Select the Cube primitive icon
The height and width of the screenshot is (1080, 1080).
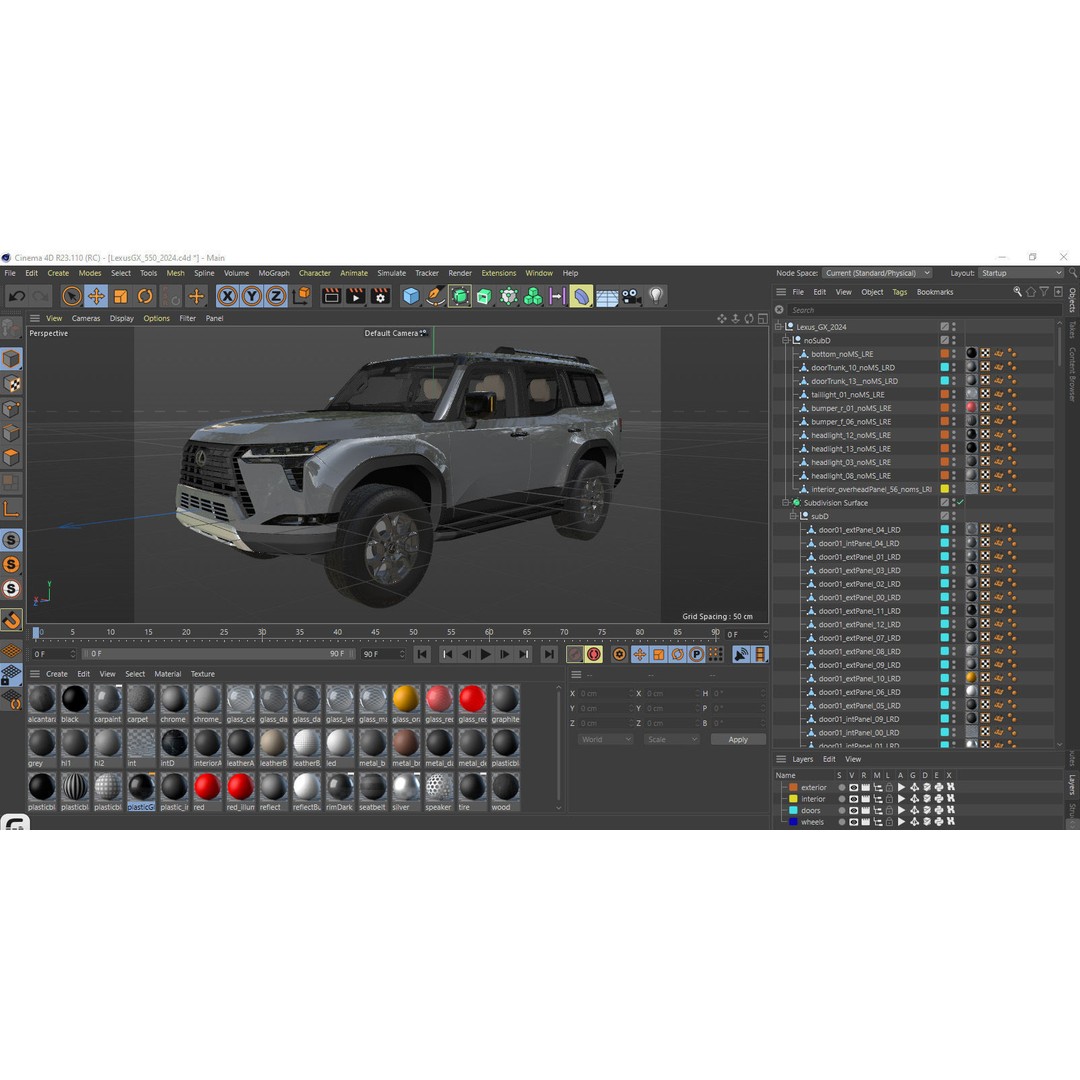tap(411, 296)
